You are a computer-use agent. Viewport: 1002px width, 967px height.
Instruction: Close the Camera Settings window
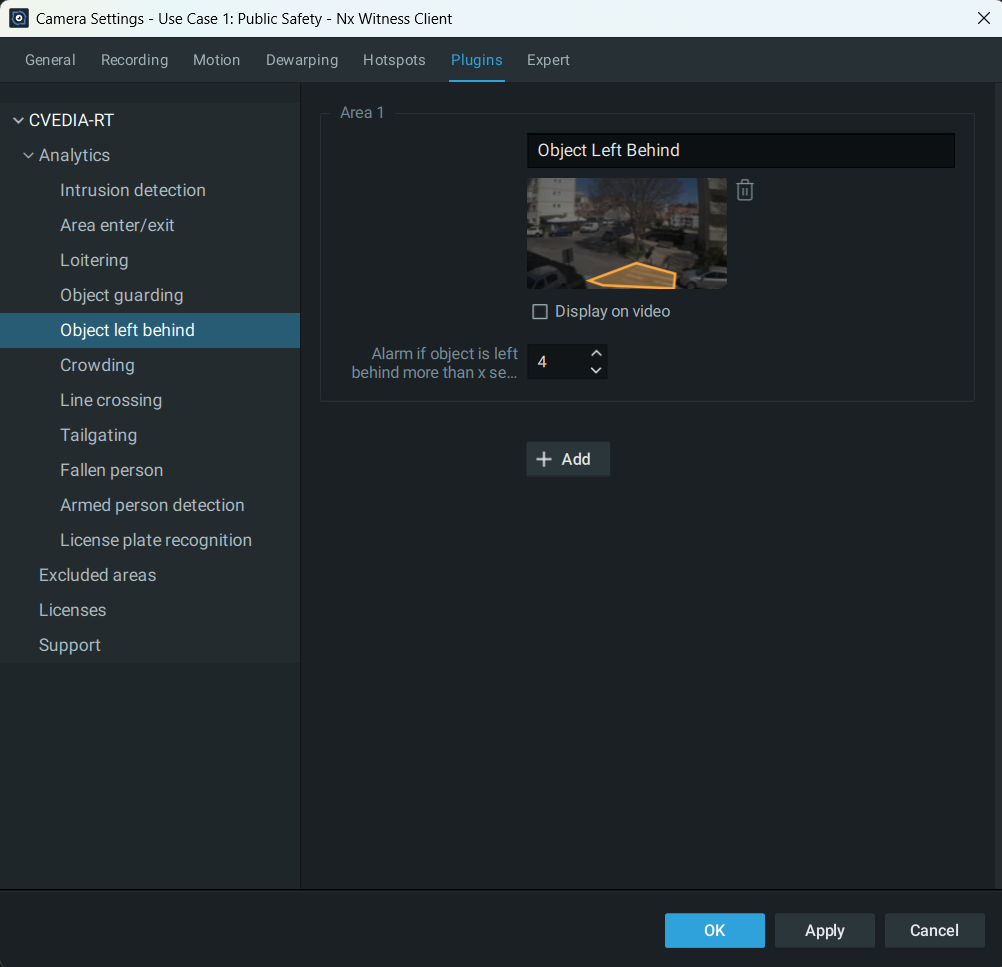[x=983, y=18]
